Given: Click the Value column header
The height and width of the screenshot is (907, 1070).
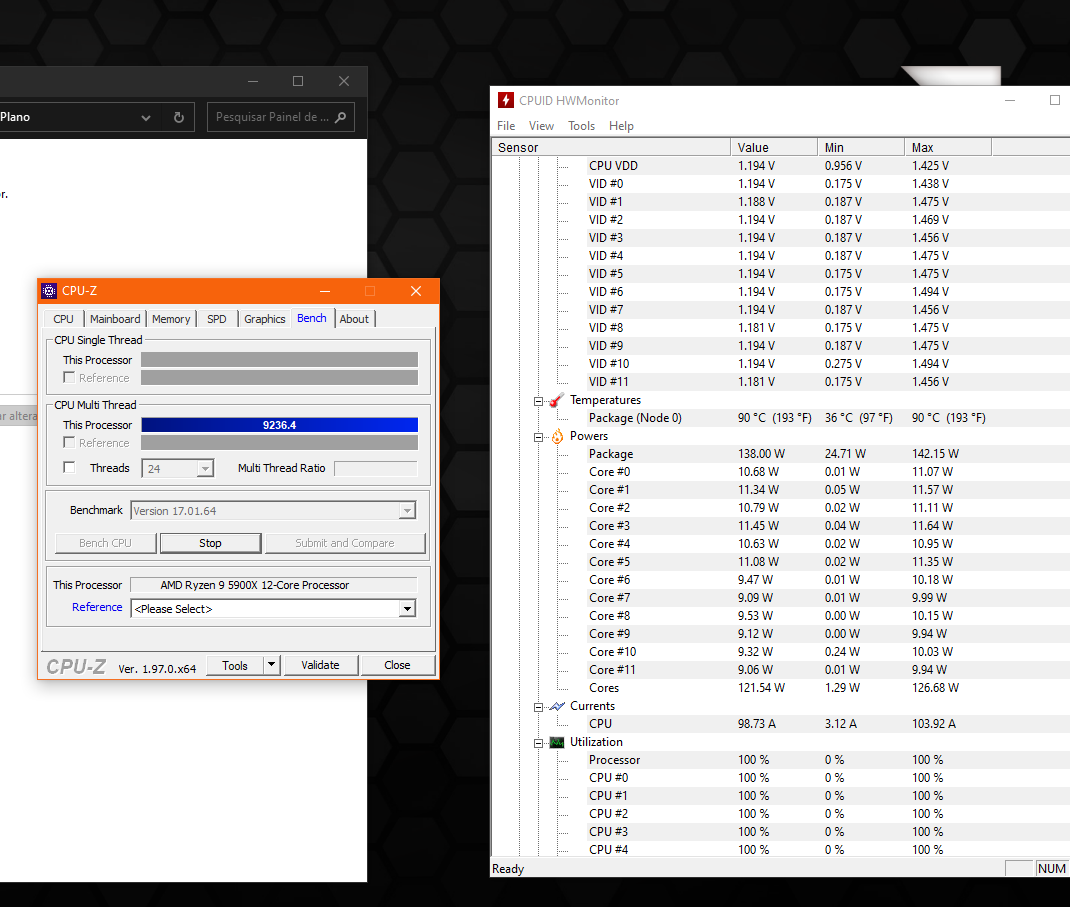Looking at the screenshot, I should coord(775,147).
